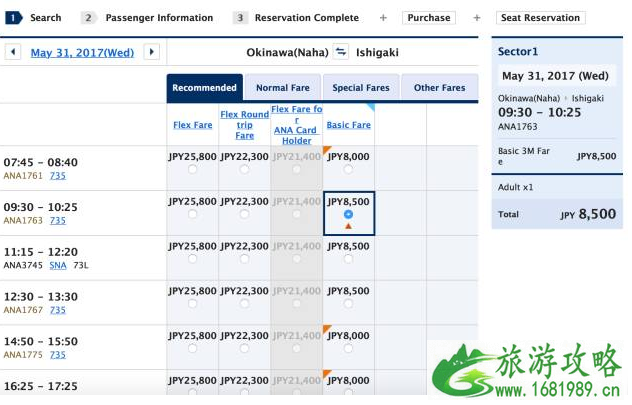Screen dimensions: 632x405
Task: Open aircraft type 735 link for ANA1775
Action: pos(58,355)
